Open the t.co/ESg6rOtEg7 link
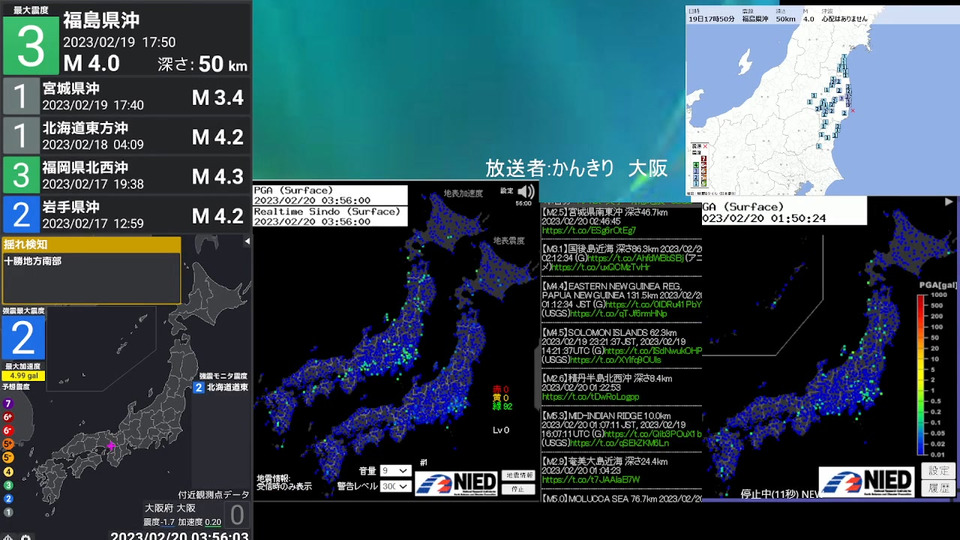This screenshot has height=540, width=960. [x=588, y=231]
